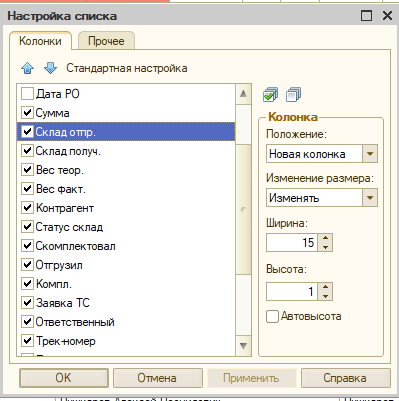Uncheck the Контрагент column
This screenshot has height=401, width=399.
pos(27,208)
